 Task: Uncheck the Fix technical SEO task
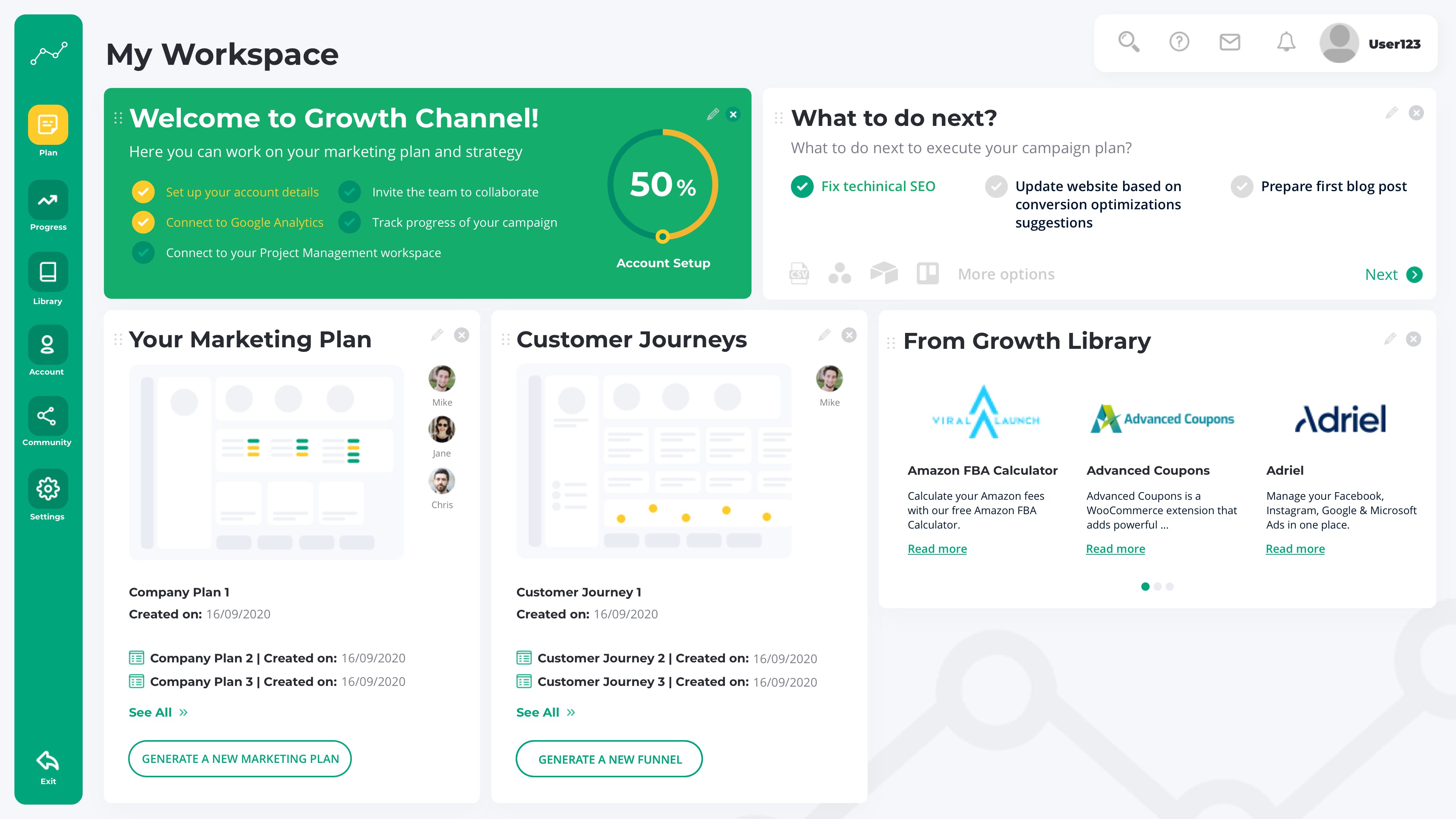click(802, 187)
